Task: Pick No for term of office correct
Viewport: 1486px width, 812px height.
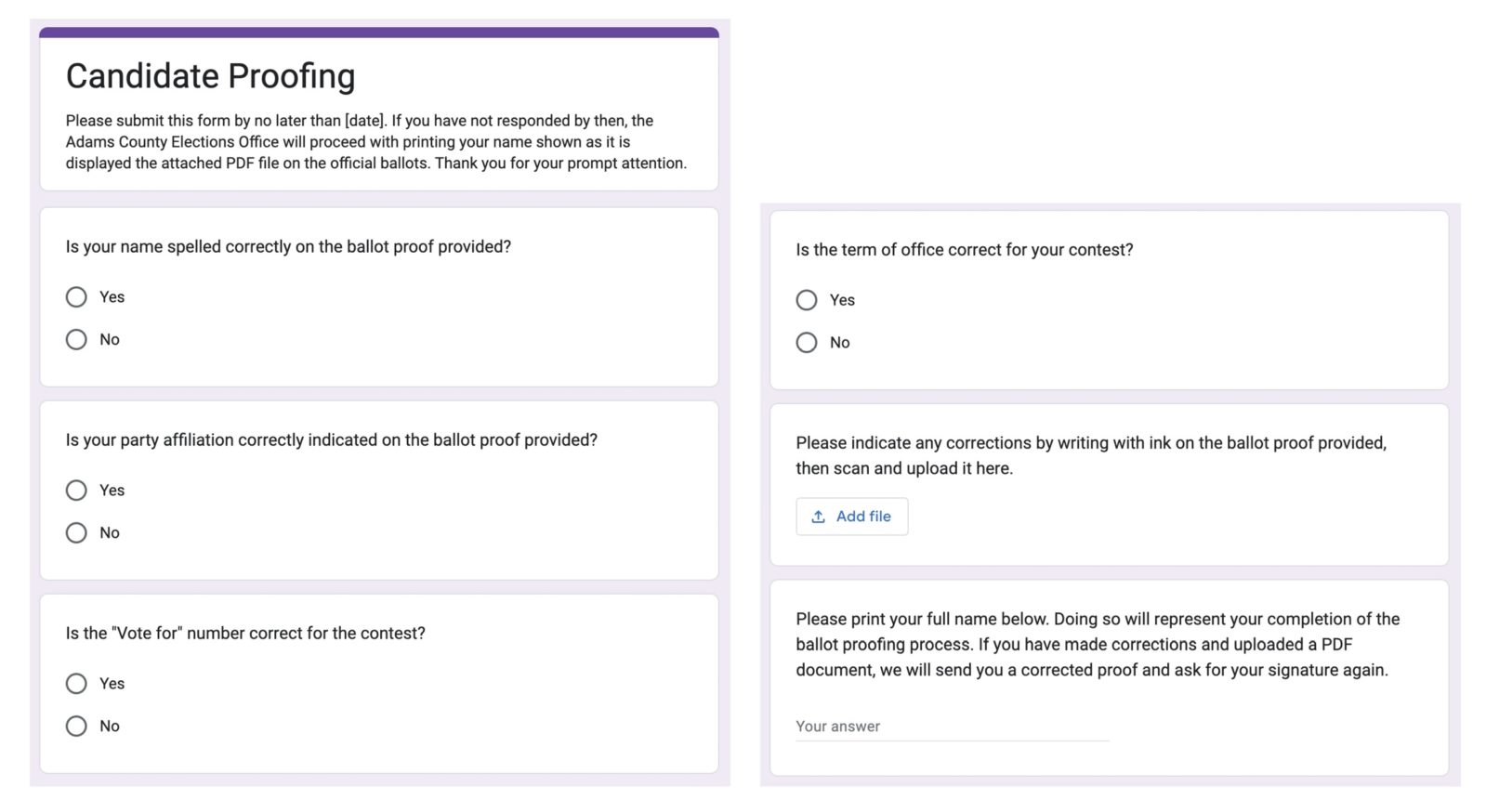Action: point(807,343)
